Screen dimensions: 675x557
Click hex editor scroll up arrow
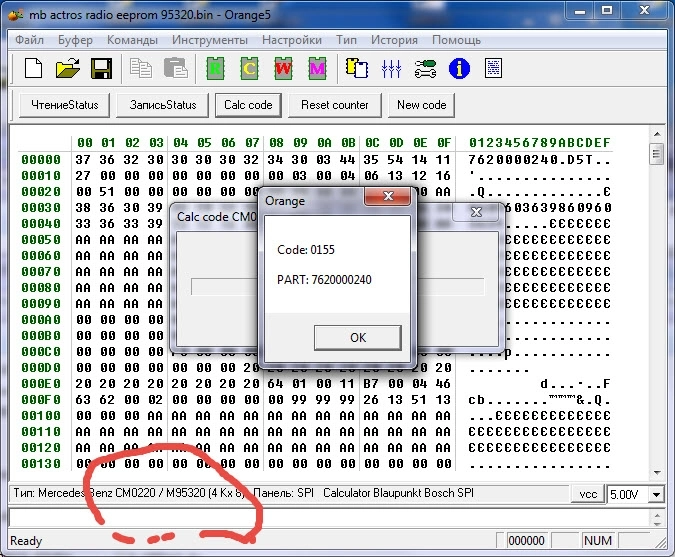pyautogui.click(x=657, y=134)
